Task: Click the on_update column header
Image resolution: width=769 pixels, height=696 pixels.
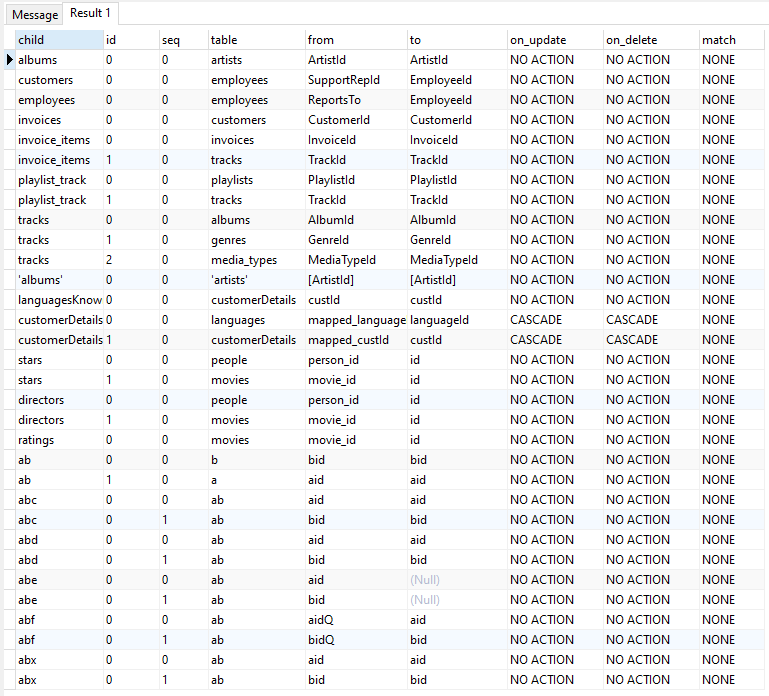Action: pos(556,40)
